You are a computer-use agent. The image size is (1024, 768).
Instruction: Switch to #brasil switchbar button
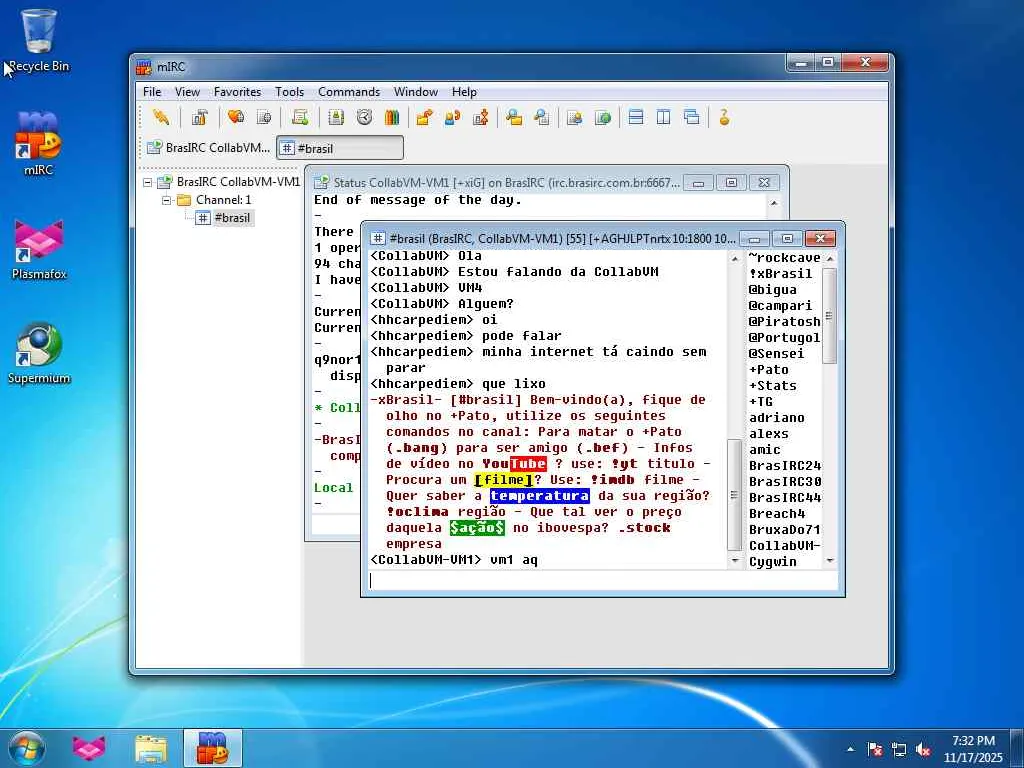340,148
